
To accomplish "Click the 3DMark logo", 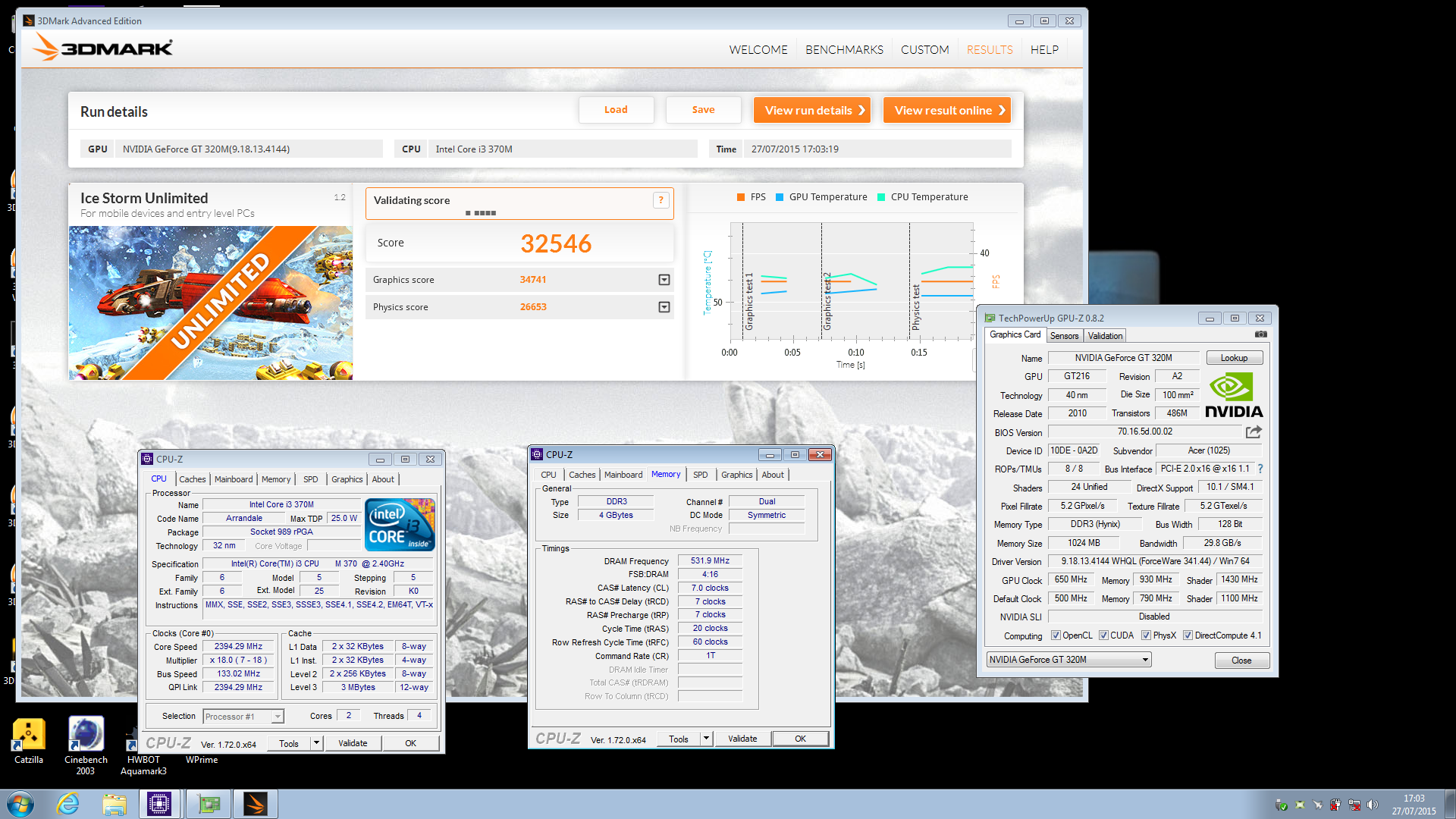I will pyautogui.click(x=103, y=48).
